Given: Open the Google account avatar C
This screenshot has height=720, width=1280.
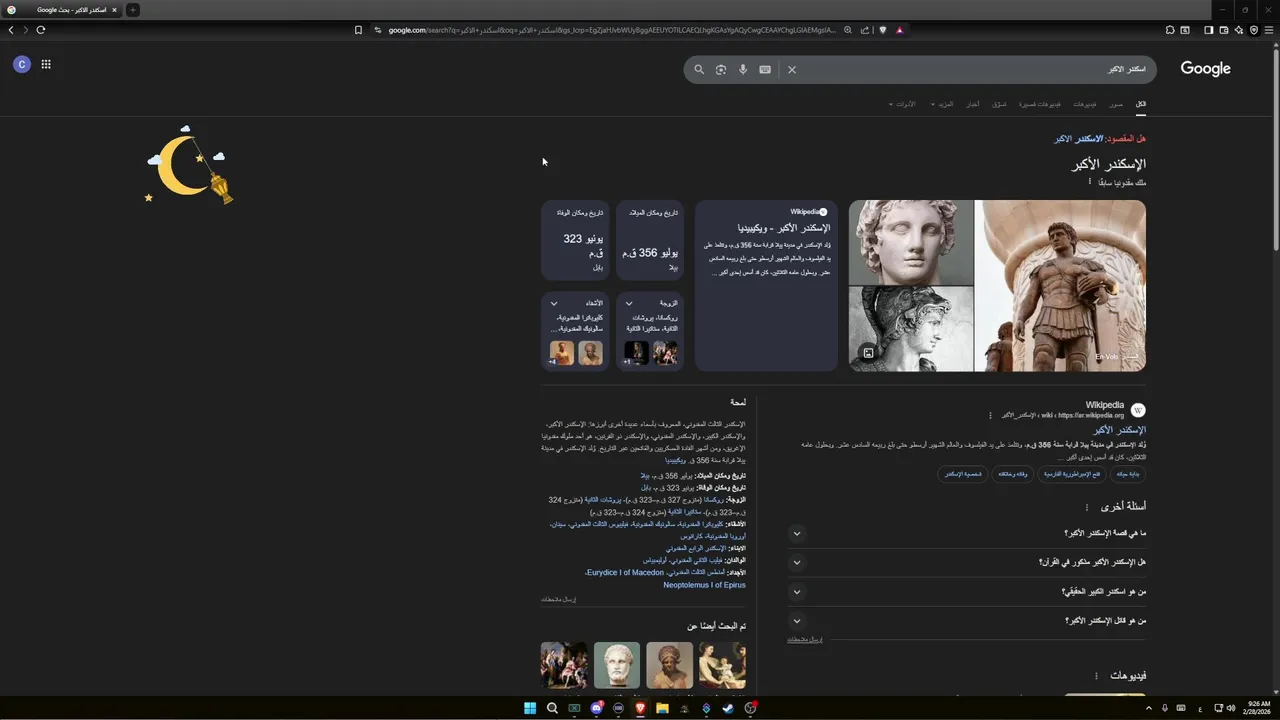Looking at the screenshot, I should click(22, 64).
